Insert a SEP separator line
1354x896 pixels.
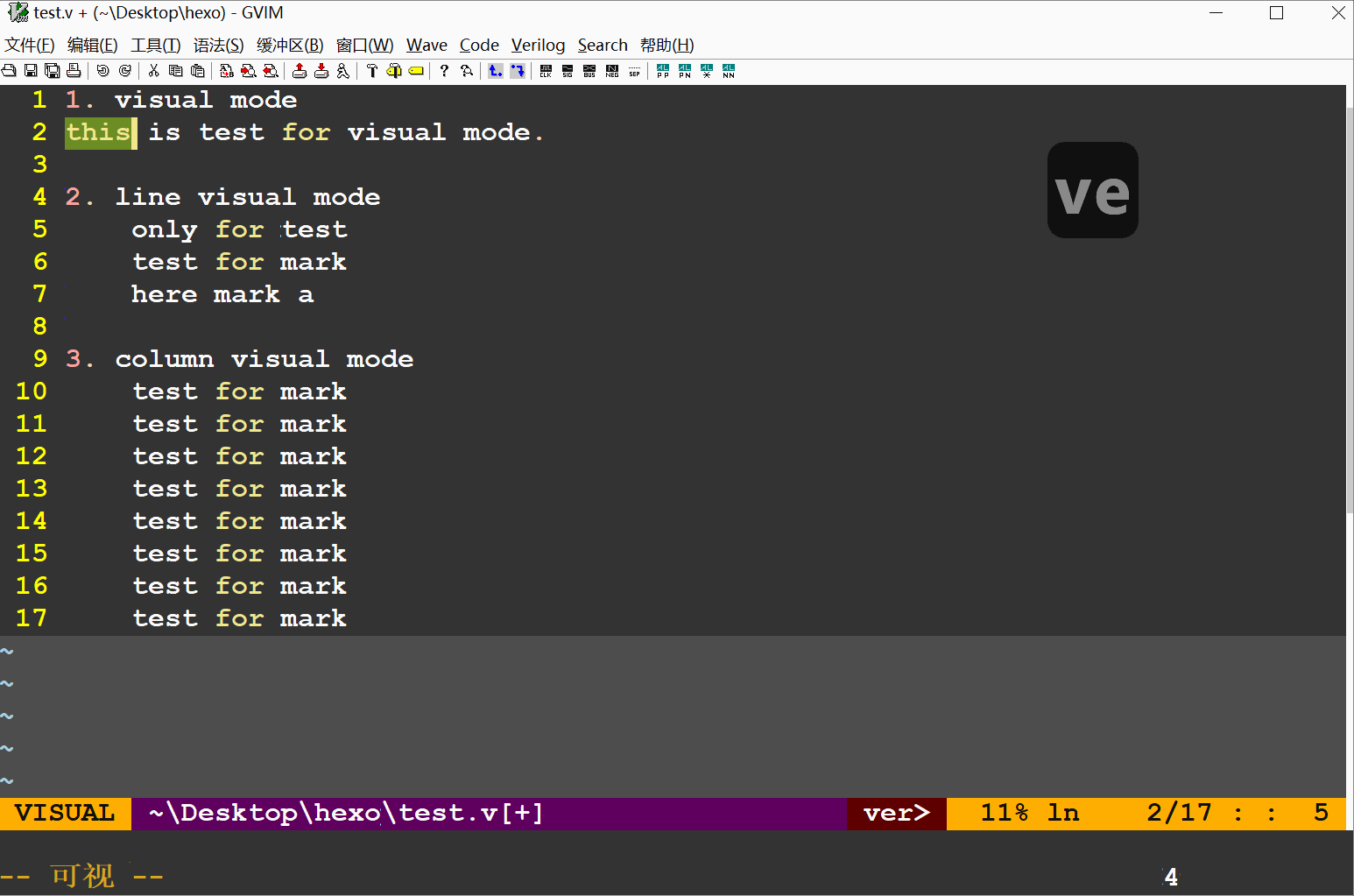pos(634,71)
